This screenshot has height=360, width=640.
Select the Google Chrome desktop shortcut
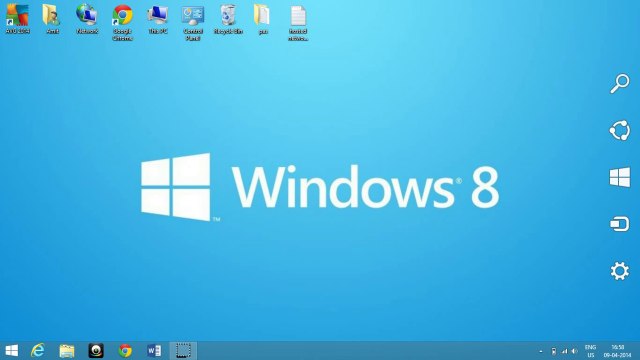tap(122, 23)
